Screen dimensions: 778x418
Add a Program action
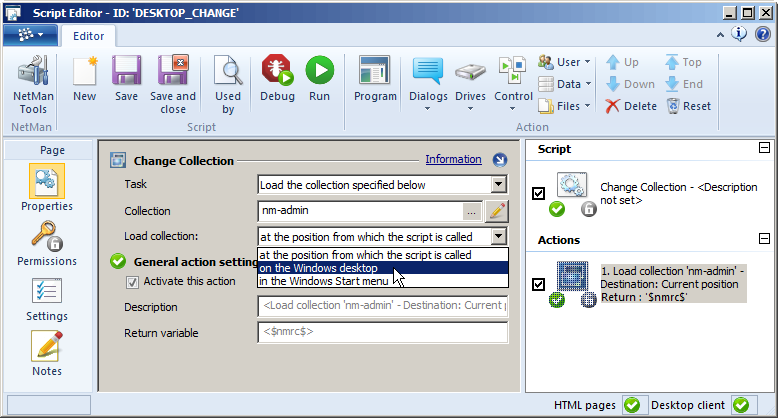(375, 79)
